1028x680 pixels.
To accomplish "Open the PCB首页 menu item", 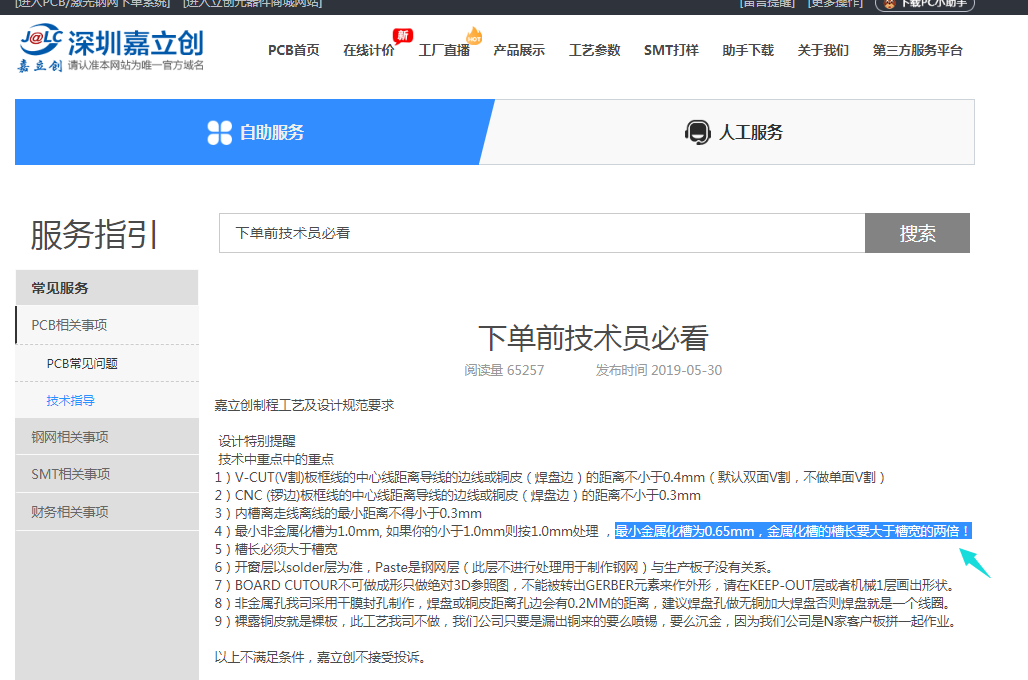I will (293, 50).
